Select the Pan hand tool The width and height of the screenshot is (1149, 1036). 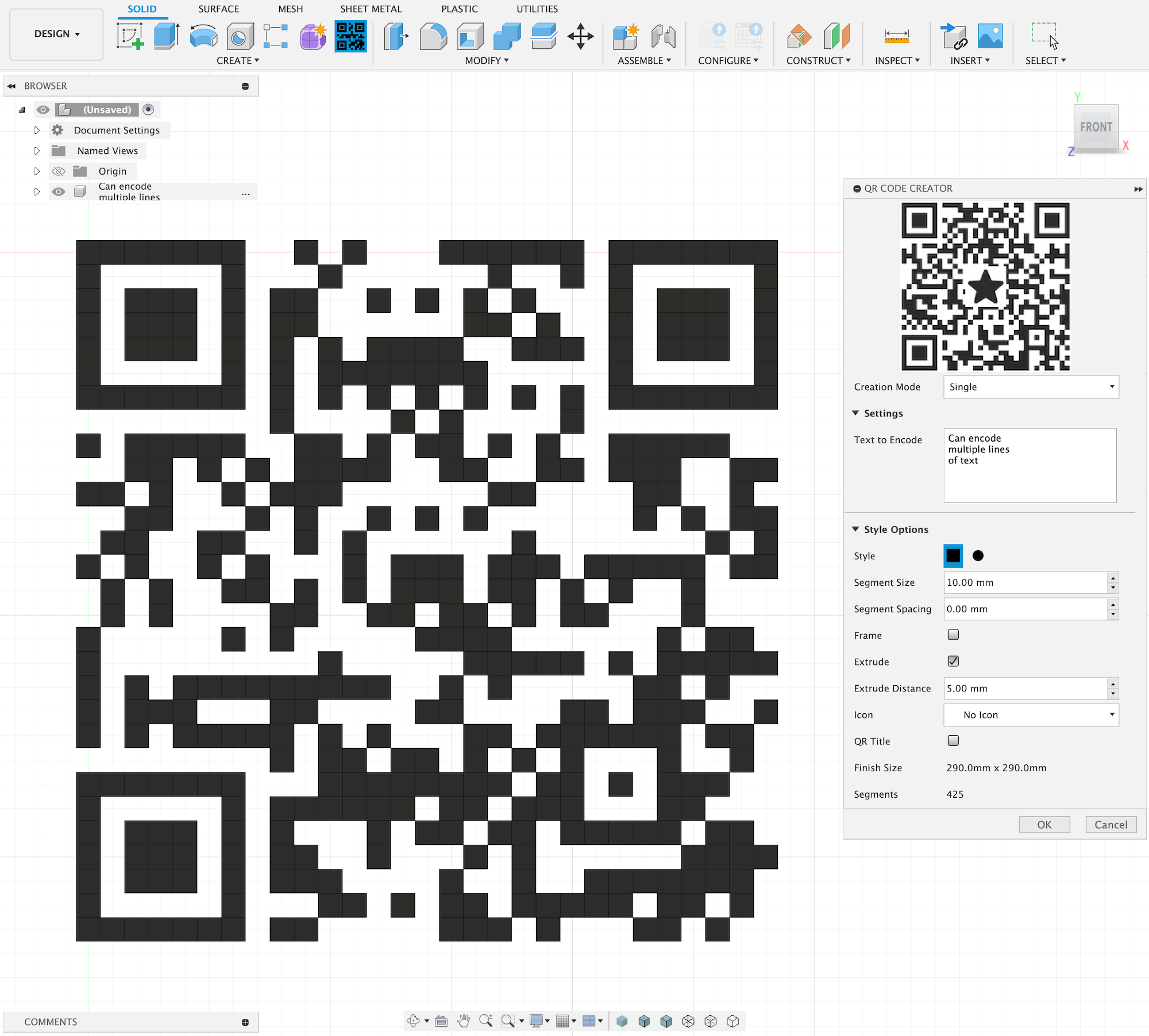[x=463, y=1020]
